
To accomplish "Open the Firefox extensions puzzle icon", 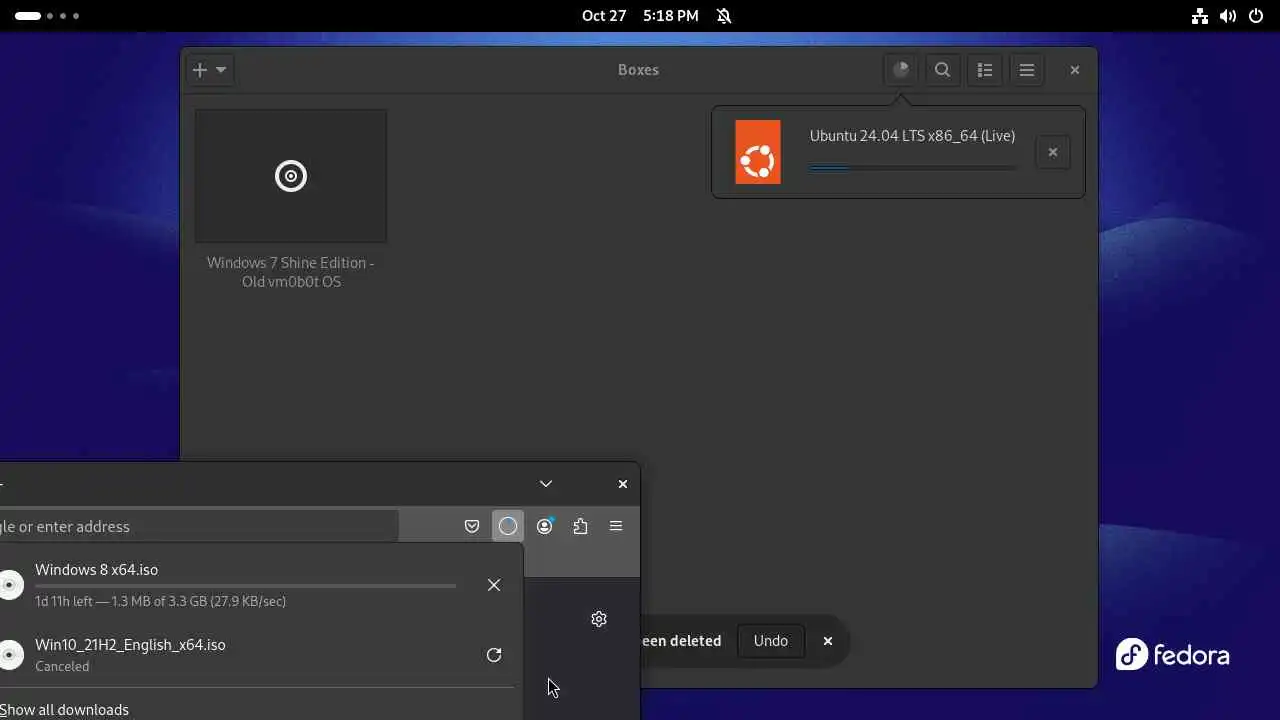I will [x=580, y=526].
